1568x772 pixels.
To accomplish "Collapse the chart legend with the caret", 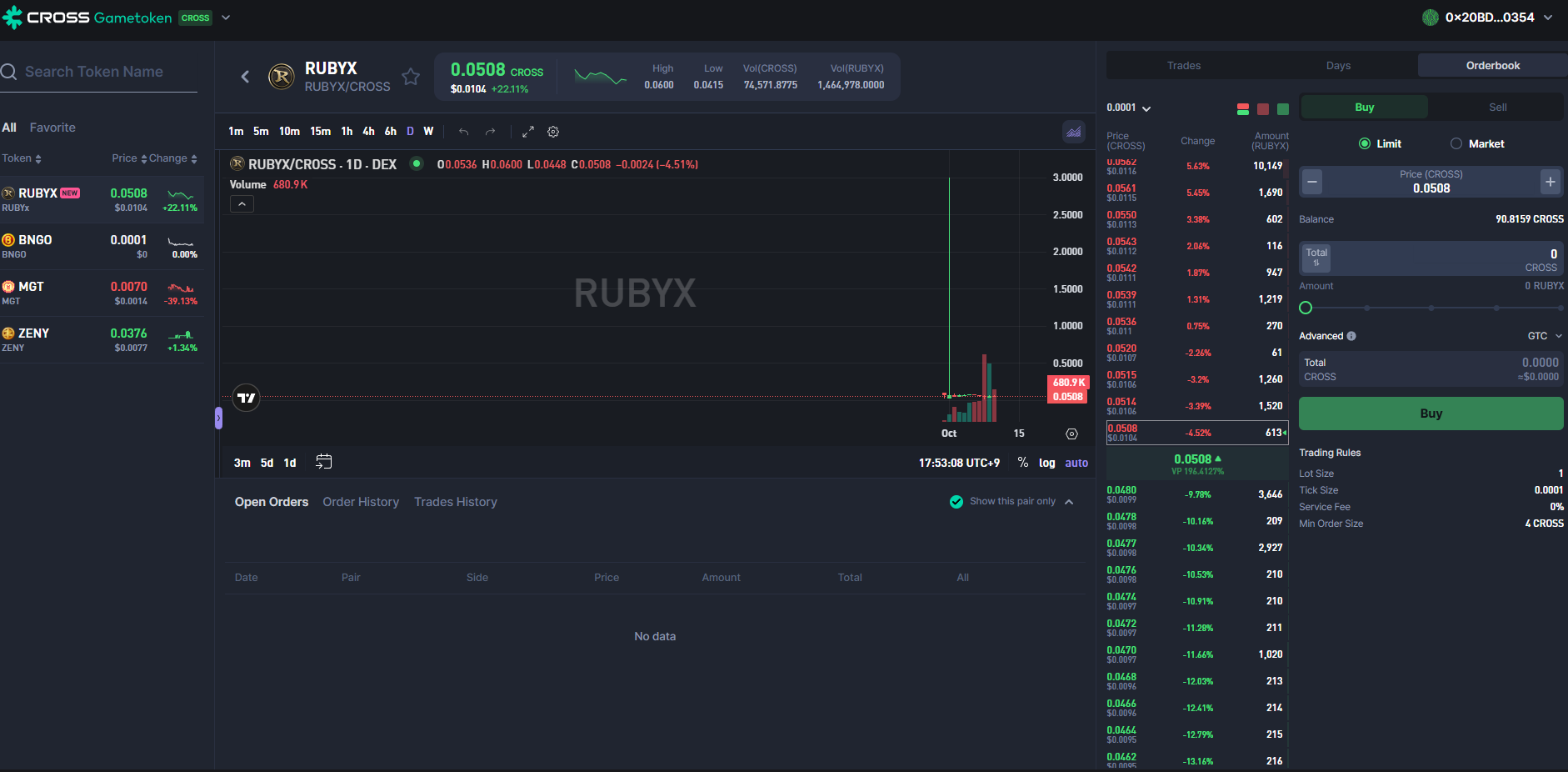I will pos(242,204).
